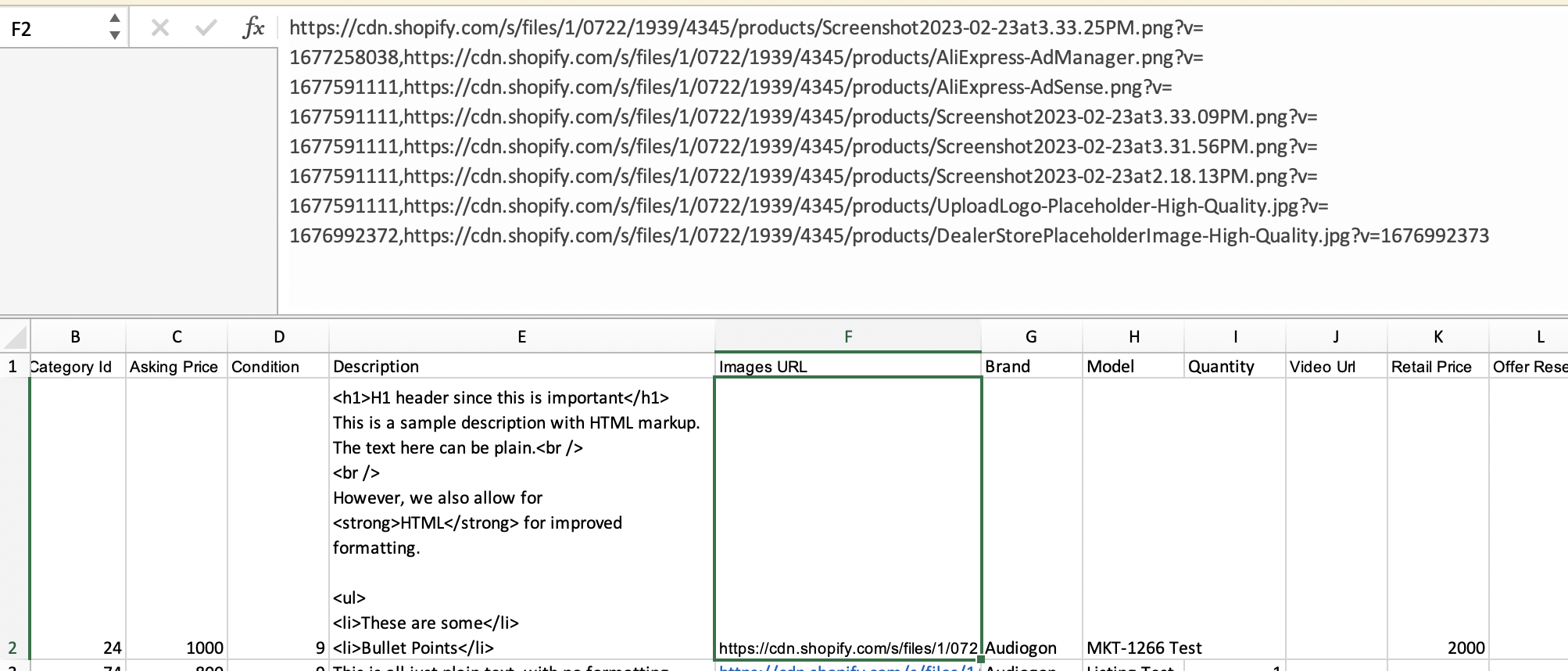The image size is (1568, 671).
Task: Open the Insert Function fx icon
Action: (x=253, y=28)
